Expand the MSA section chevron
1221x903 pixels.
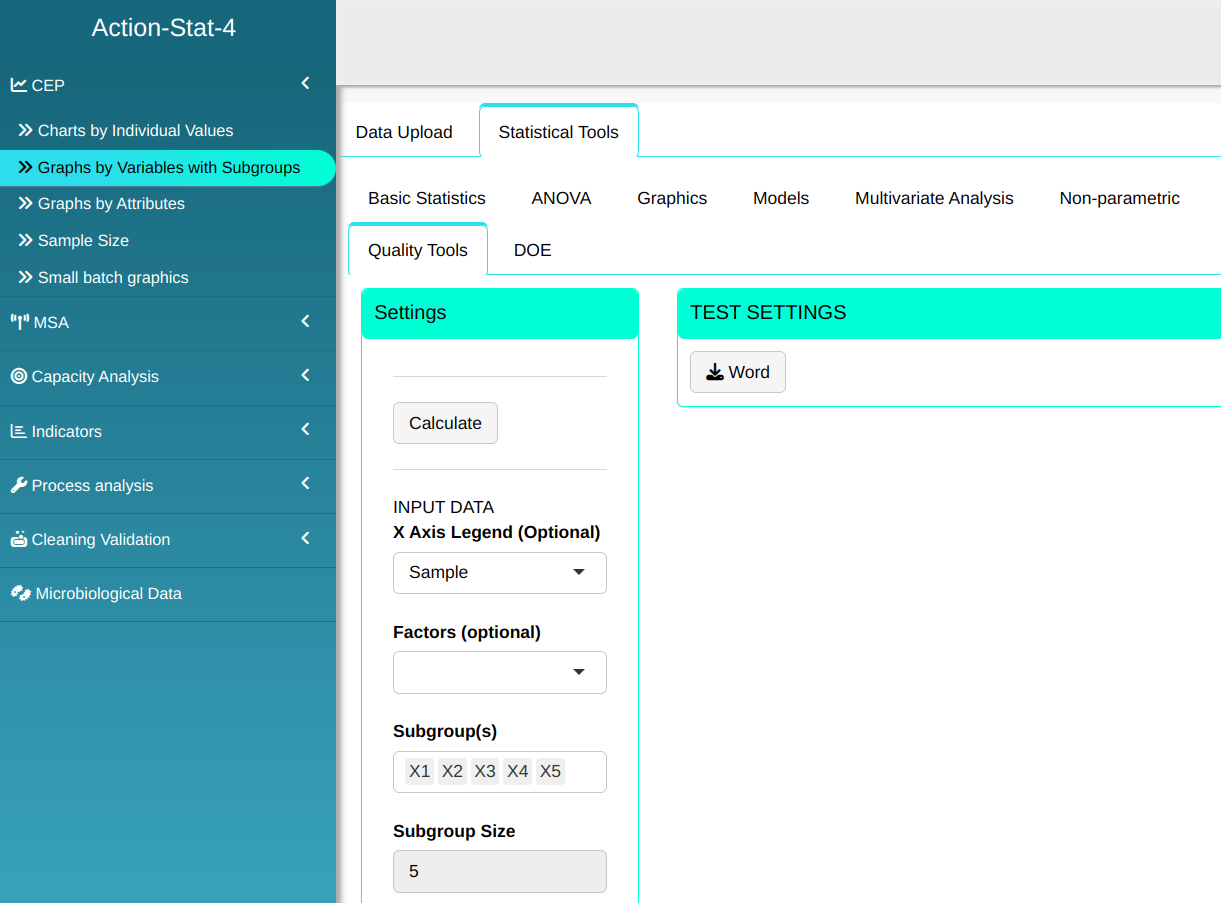[x=306, y=321]
